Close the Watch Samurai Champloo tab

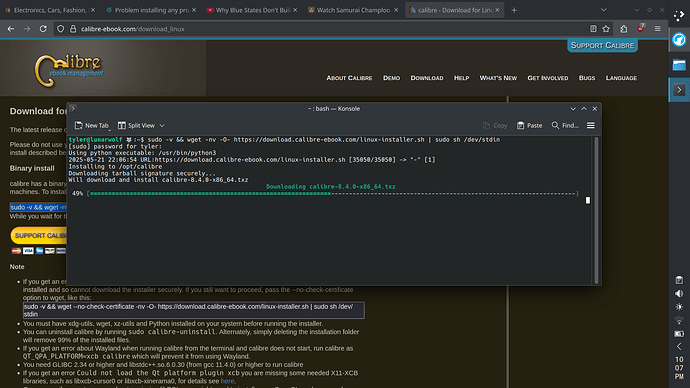(396, 10)
